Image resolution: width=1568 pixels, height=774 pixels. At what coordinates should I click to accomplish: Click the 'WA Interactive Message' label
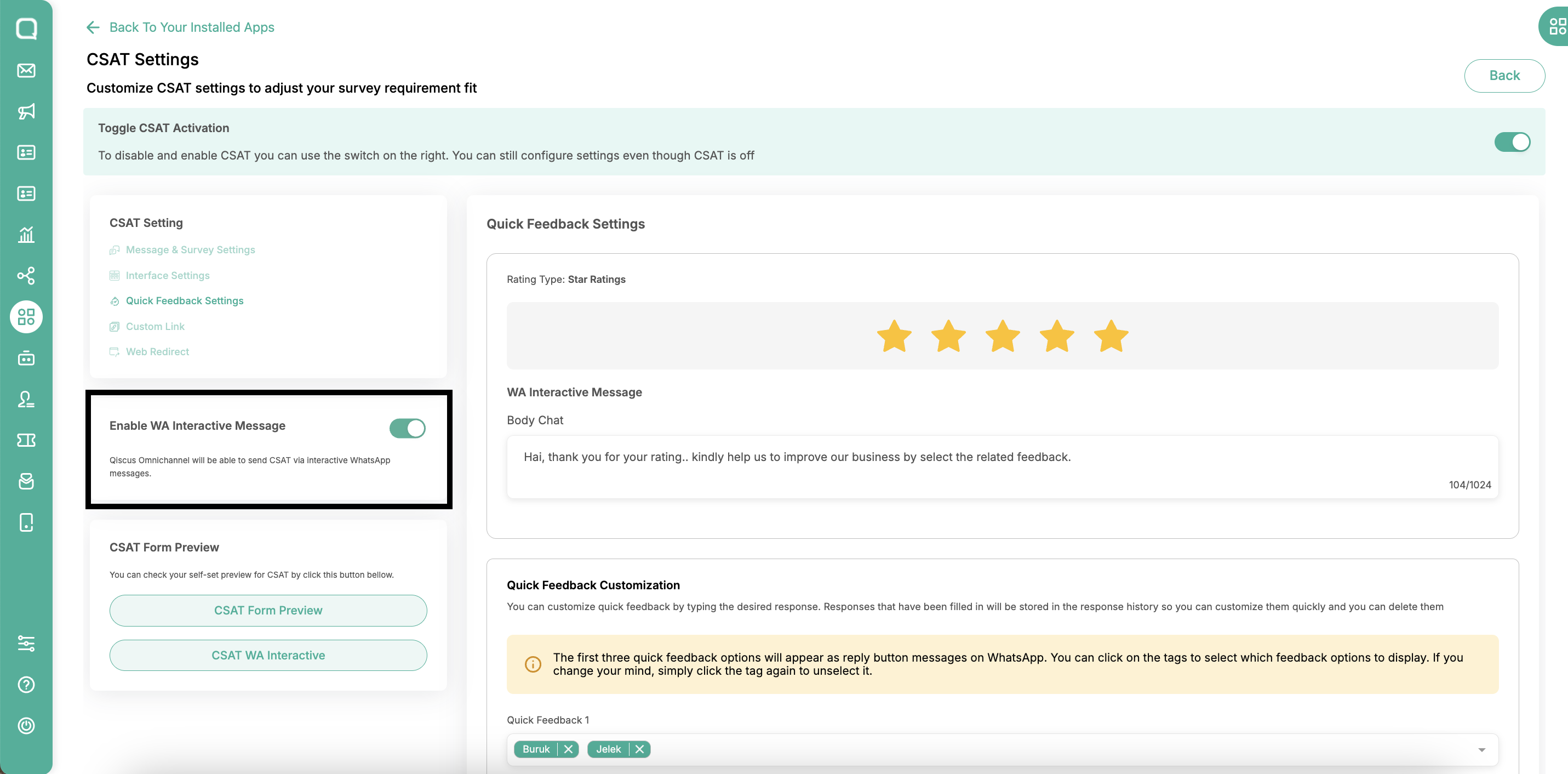(x=574, y=392)
